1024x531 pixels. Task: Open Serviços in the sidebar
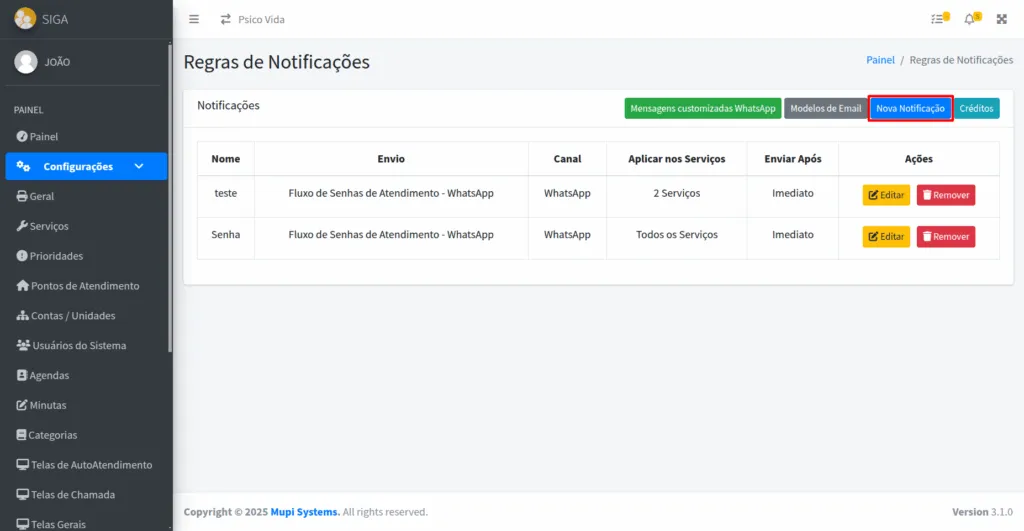49,226
